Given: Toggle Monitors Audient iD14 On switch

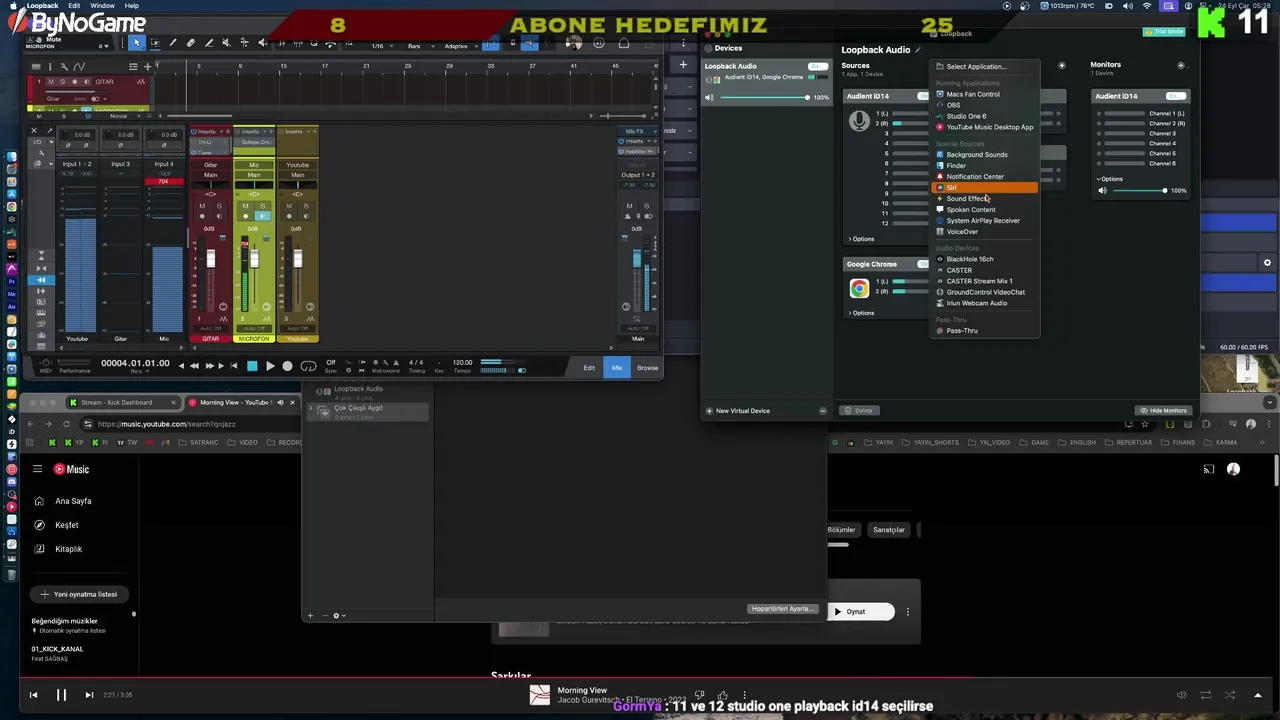Looking at the screenshot, I should point(1176,96).
